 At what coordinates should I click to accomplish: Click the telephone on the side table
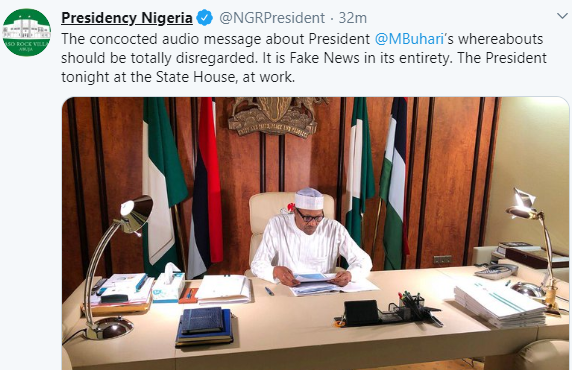496,271
